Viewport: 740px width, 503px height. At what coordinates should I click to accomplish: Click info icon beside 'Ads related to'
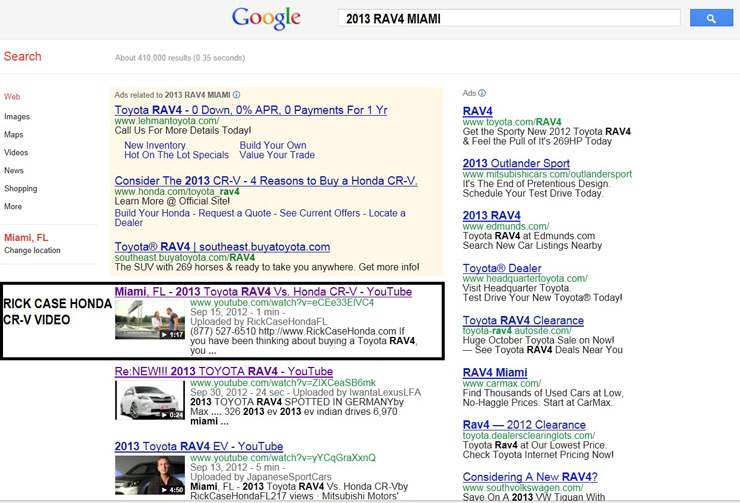coord(236,95)
